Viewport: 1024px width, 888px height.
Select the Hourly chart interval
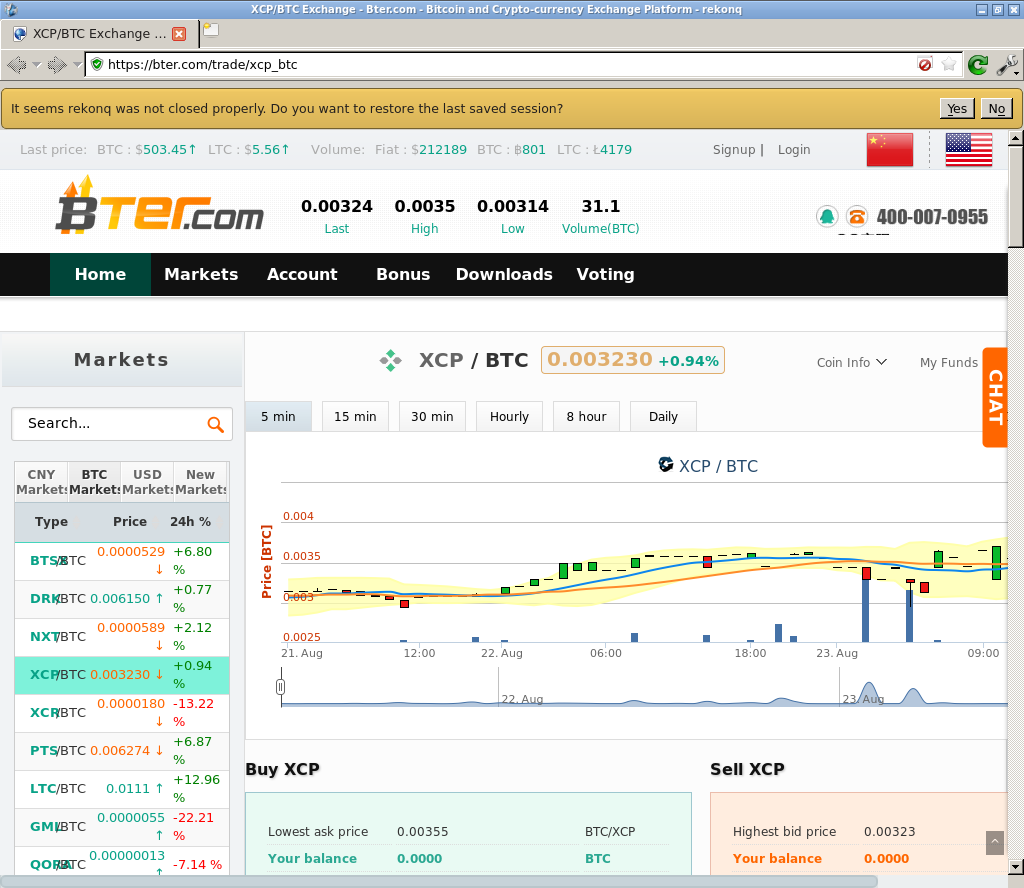[x=509, y=417]
